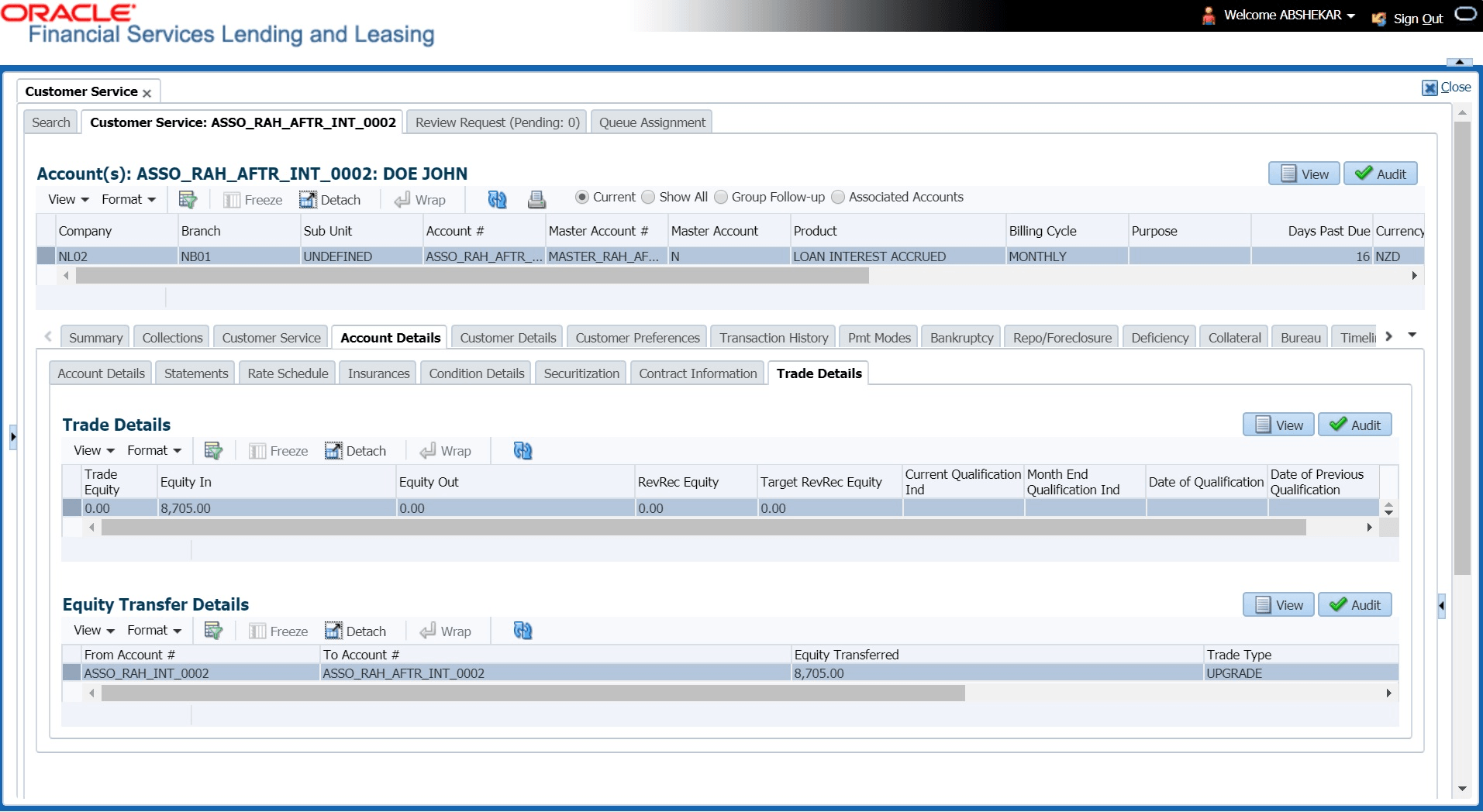Click Freeze in the Accounts toolbar
Screen dimensions: 1483x812
coord(253,200)
